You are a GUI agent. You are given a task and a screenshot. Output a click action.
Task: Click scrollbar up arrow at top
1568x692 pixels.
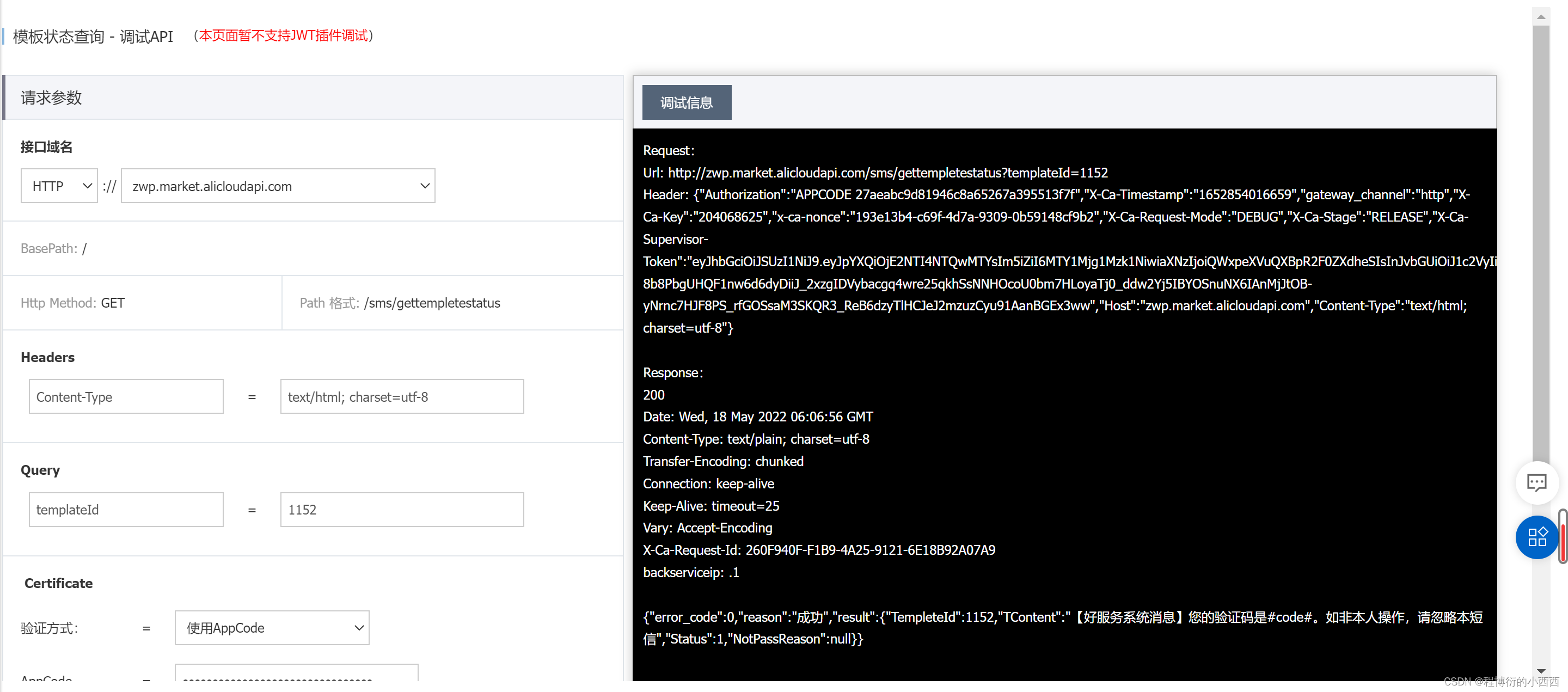[1541, 16]
